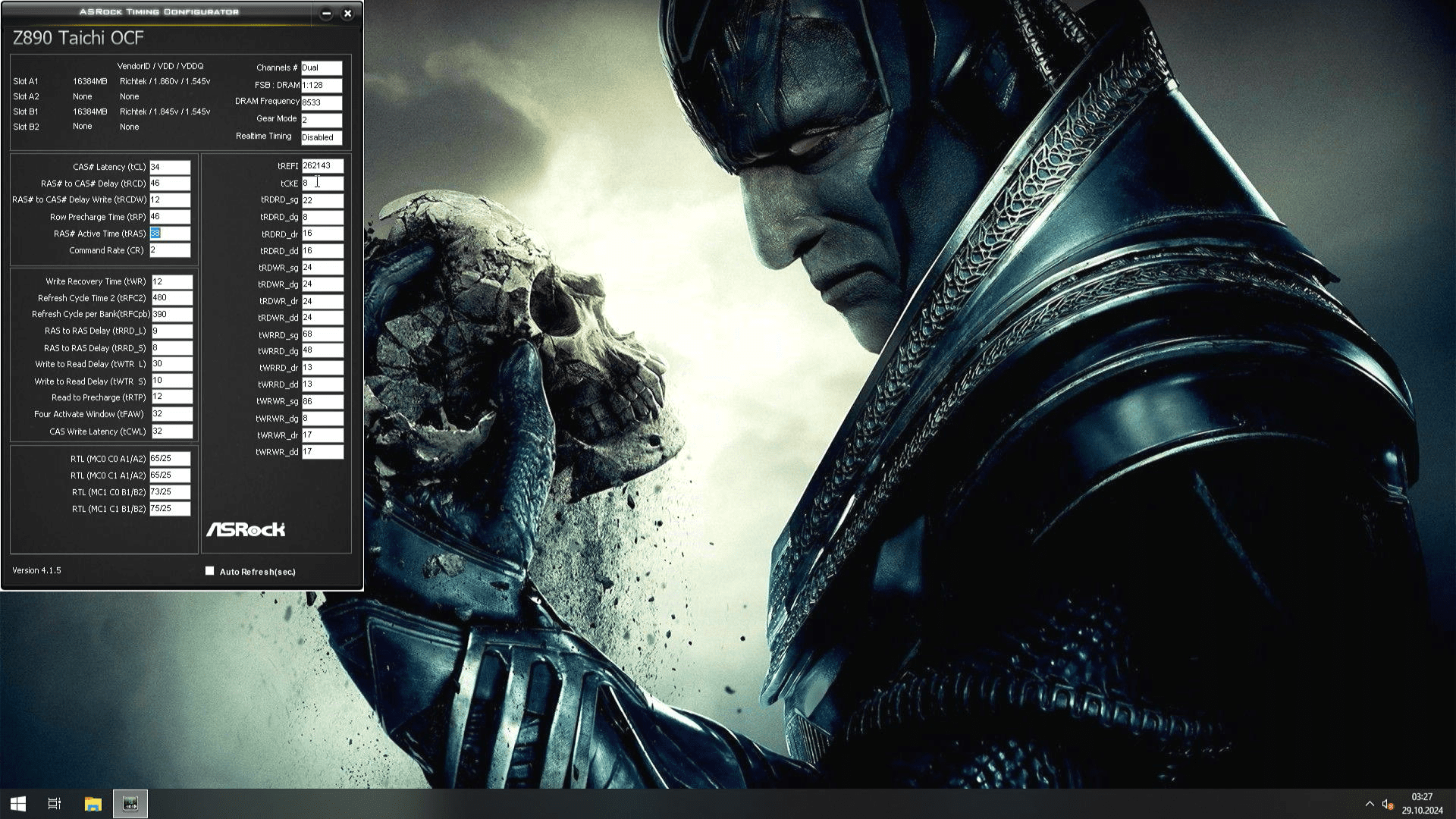The image size is (1456, 819).
Task: Minimize the Timing Configurator window
Action: coord(326,13)
